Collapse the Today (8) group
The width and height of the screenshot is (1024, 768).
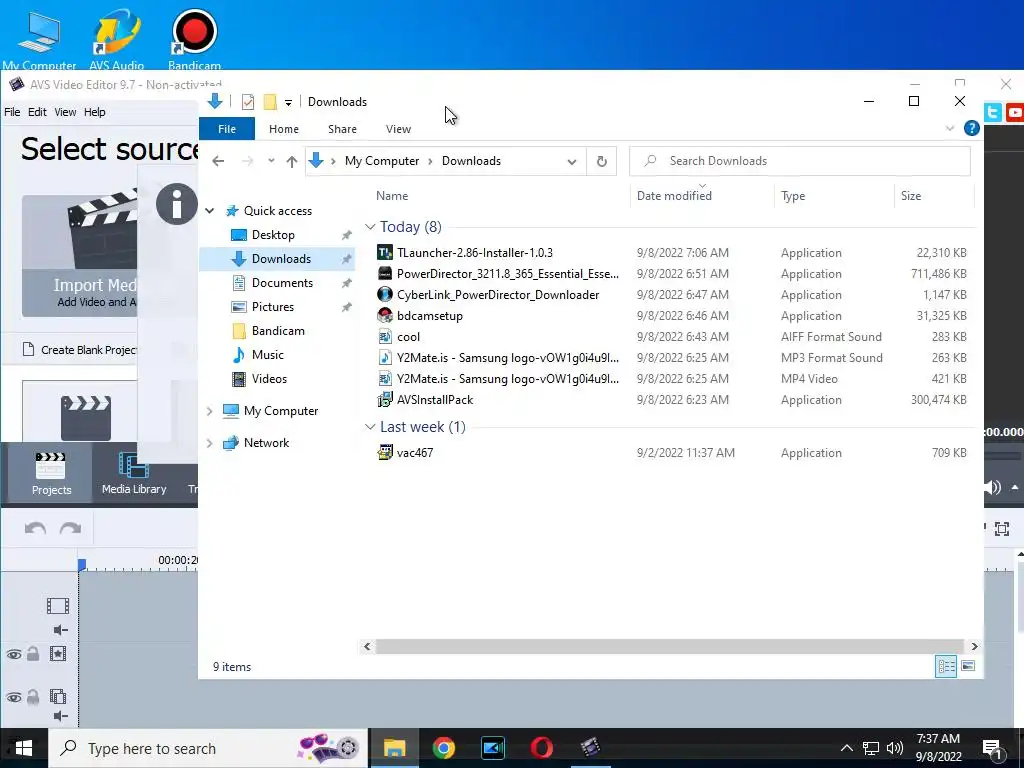[370, 227]
